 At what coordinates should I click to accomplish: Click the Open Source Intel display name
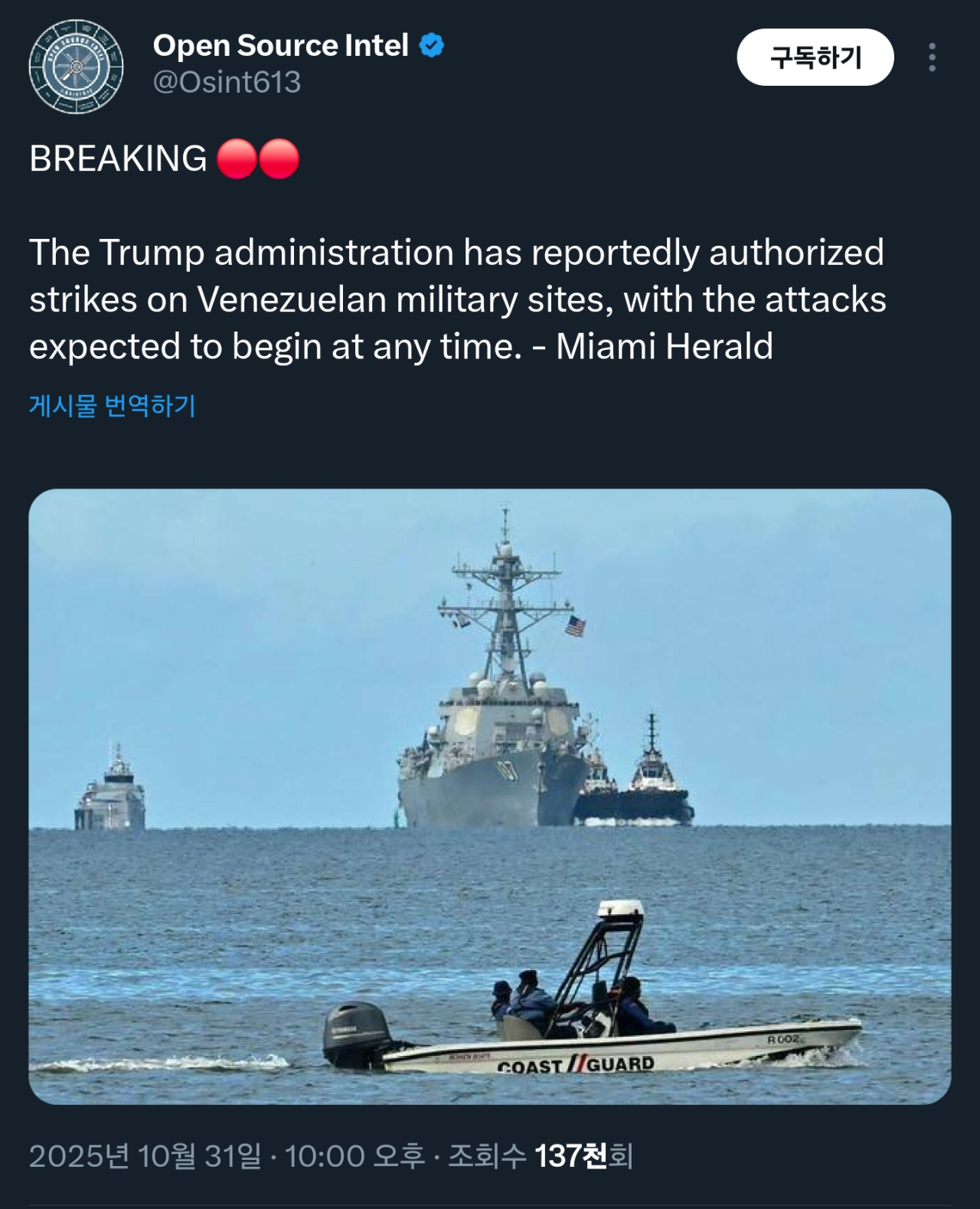pyautogui.click(x=280, y=46)
